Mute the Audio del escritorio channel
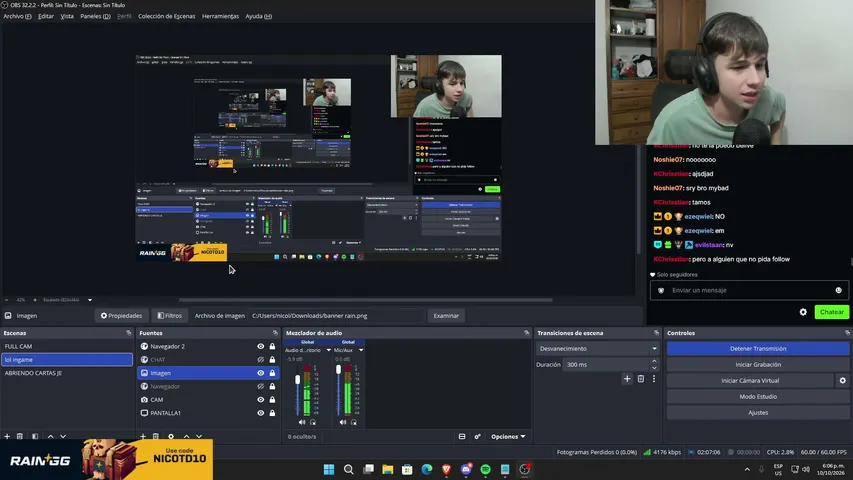853x480 pixels. click(x=302, y=422)
